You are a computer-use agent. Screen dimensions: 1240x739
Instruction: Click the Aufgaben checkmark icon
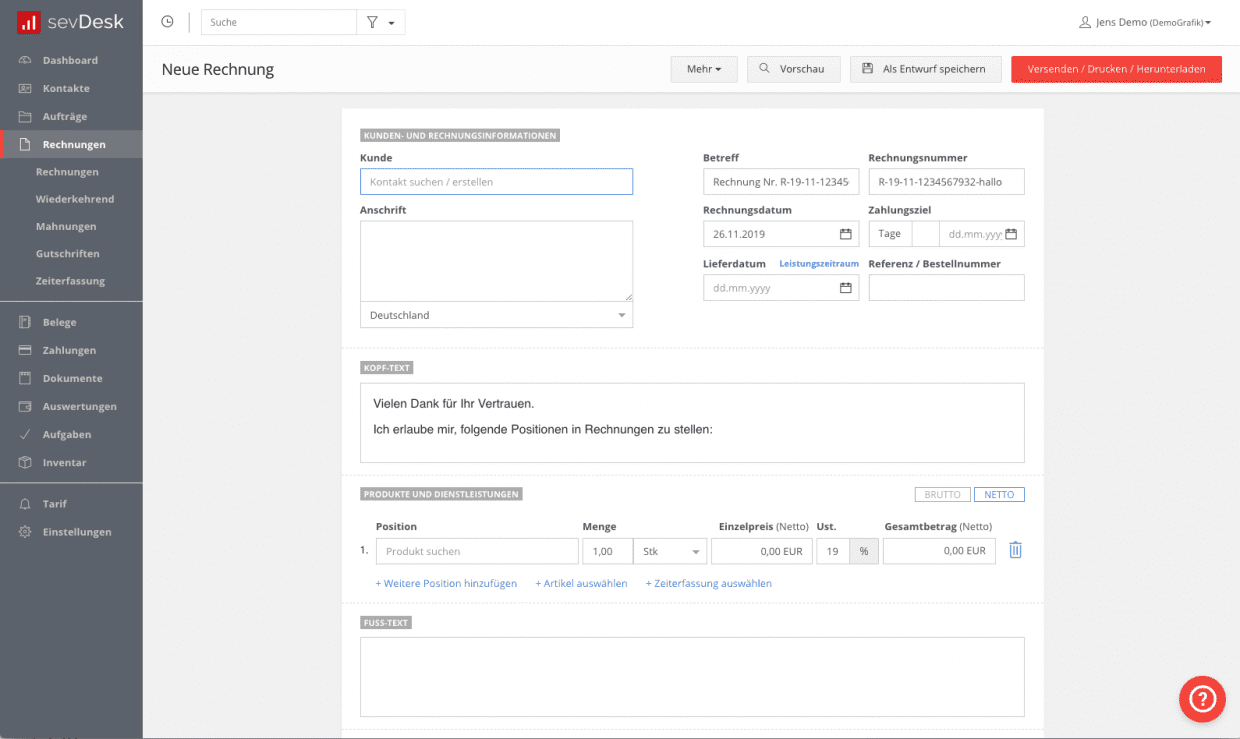(x=25, y=435)
